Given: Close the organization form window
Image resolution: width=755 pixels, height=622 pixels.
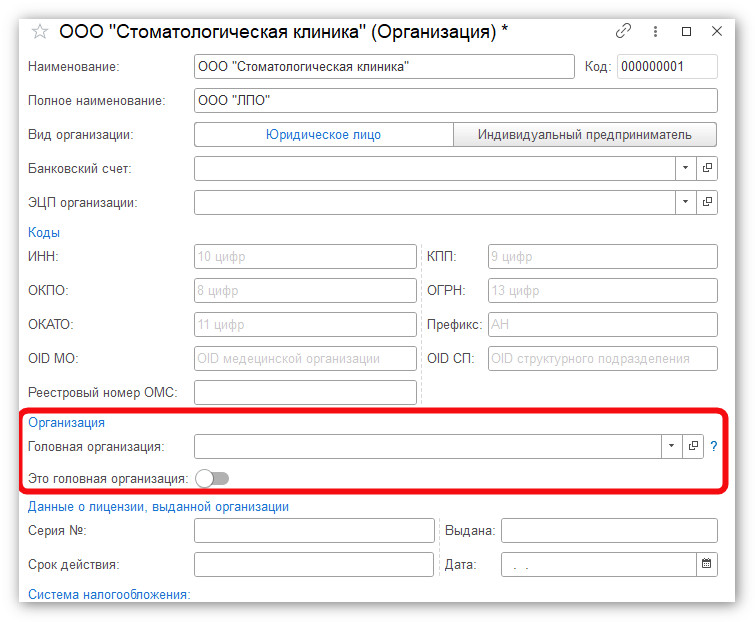Looking at the screenshot, I should (x=717, y=31).
